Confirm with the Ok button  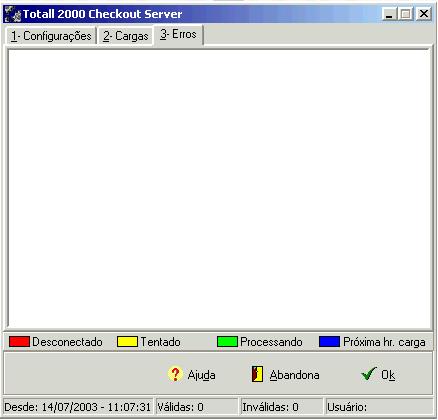(x=378, y=375)
